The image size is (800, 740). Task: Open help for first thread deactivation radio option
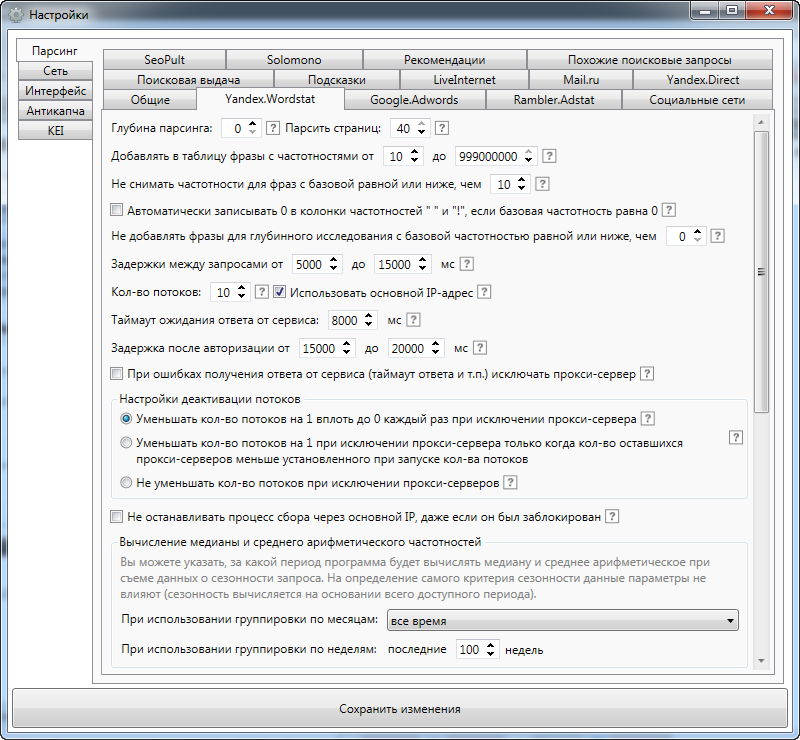tap(647, 419)
